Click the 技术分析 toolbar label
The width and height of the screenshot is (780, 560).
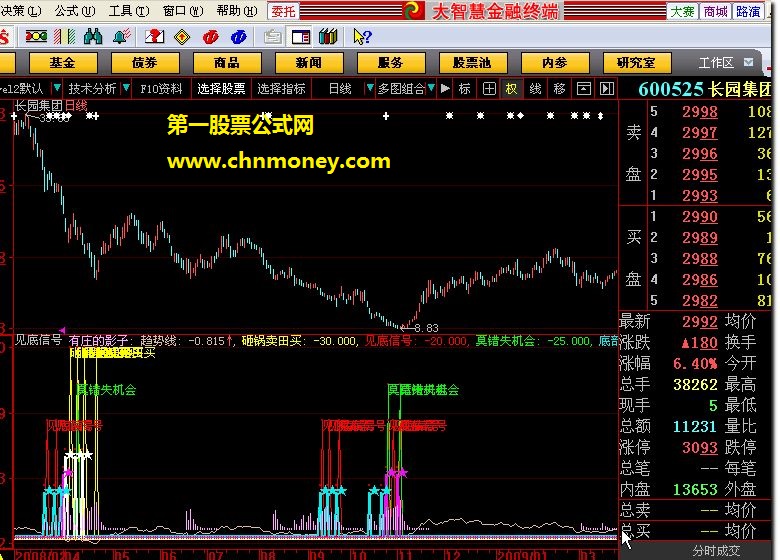[x=92, y=89]
